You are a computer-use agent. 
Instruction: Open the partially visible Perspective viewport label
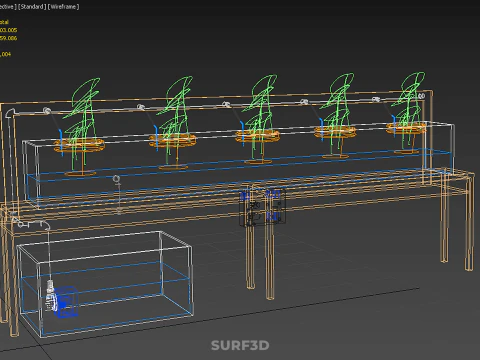pos(8,7)
